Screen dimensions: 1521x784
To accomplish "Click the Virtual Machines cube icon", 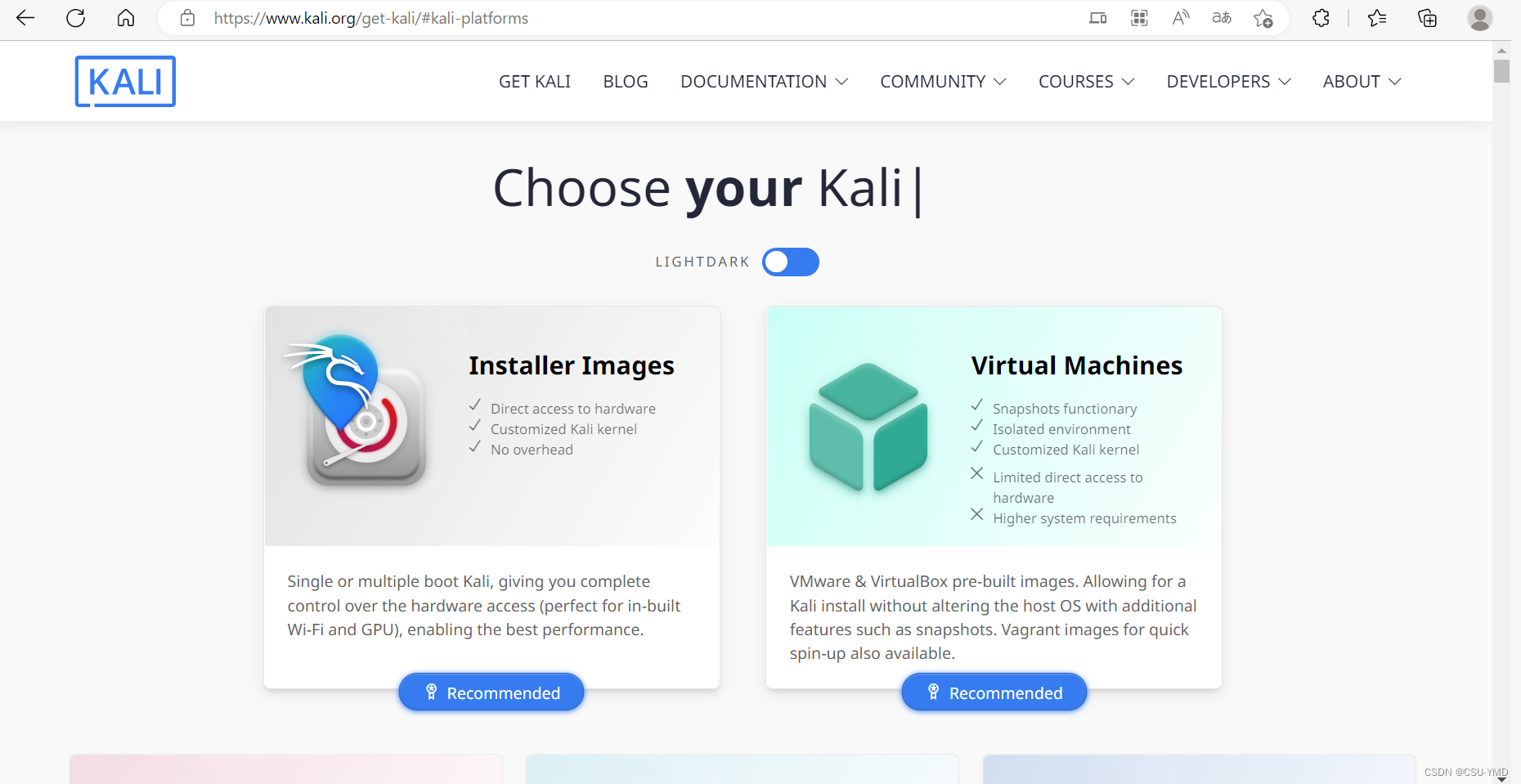I will (x=868, y=427).
